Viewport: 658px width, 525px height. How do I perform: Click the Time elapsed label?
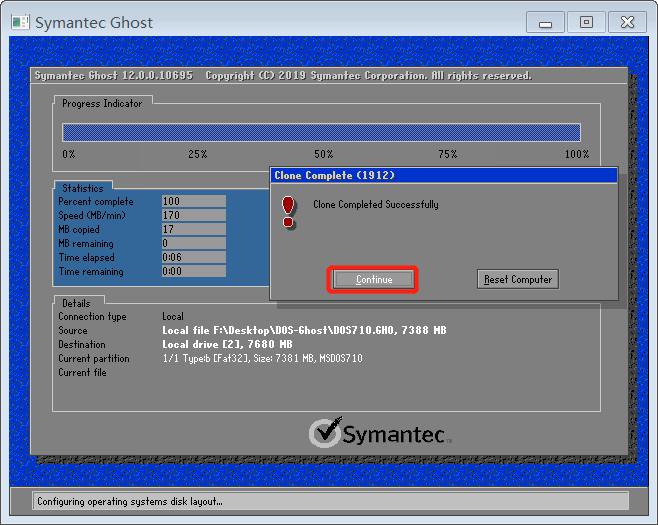(86, 258)
